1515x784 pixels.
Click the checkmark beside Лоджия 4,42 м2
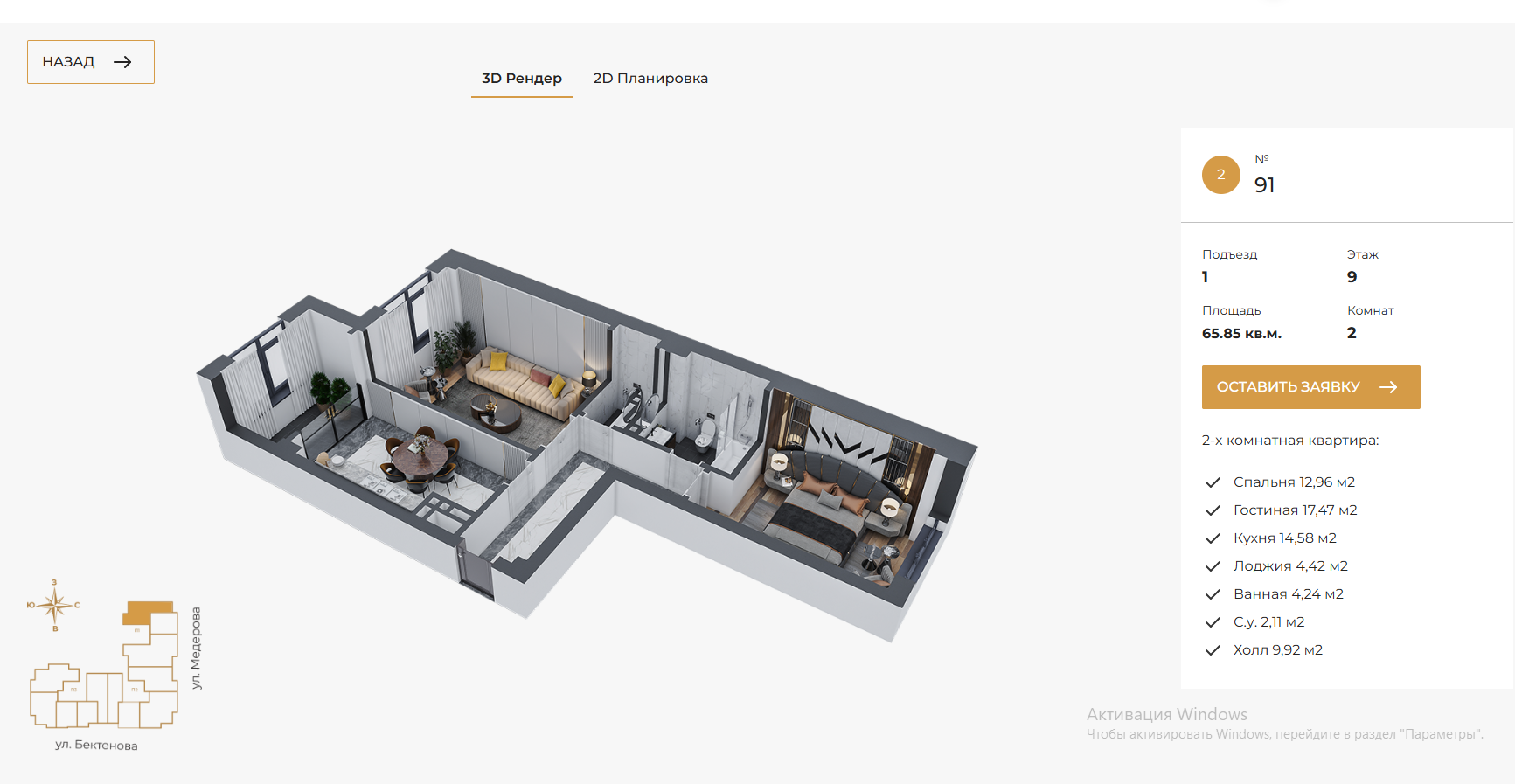click(x=1213, y=566)
